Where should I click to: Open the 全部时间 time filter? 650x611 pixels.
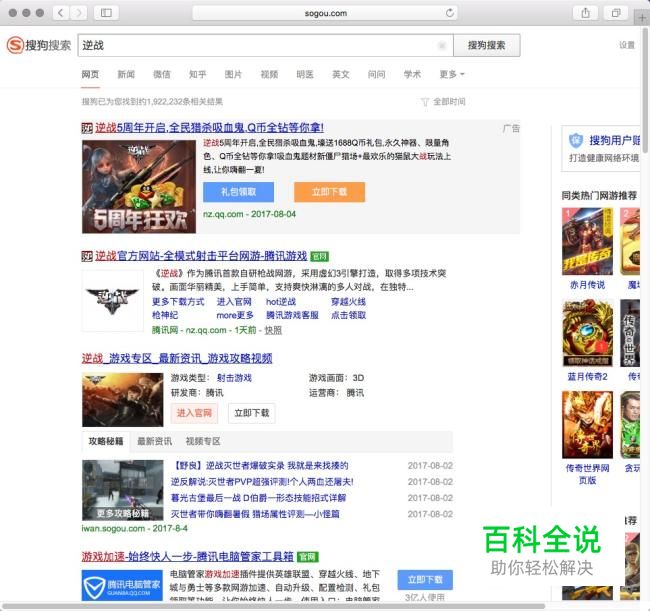click(443, 102)
